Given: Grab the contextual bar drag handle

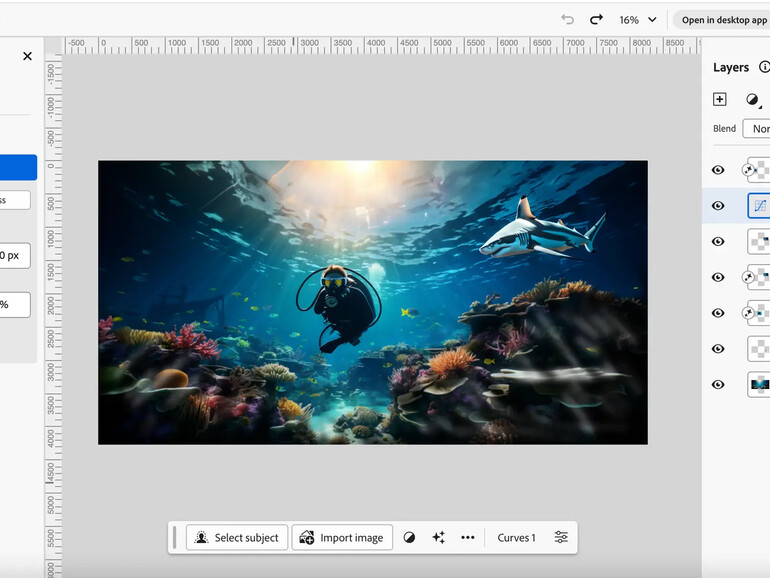Looking at the screenshot, I should 175,538.
